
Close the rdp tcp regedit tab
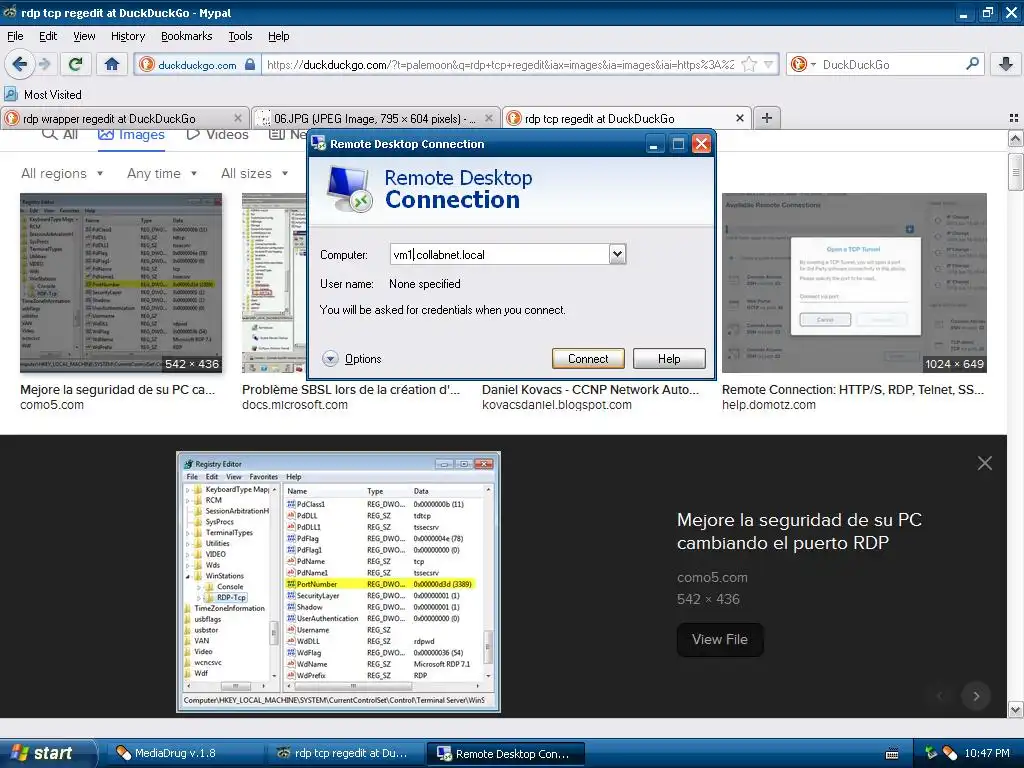point(739,118)
